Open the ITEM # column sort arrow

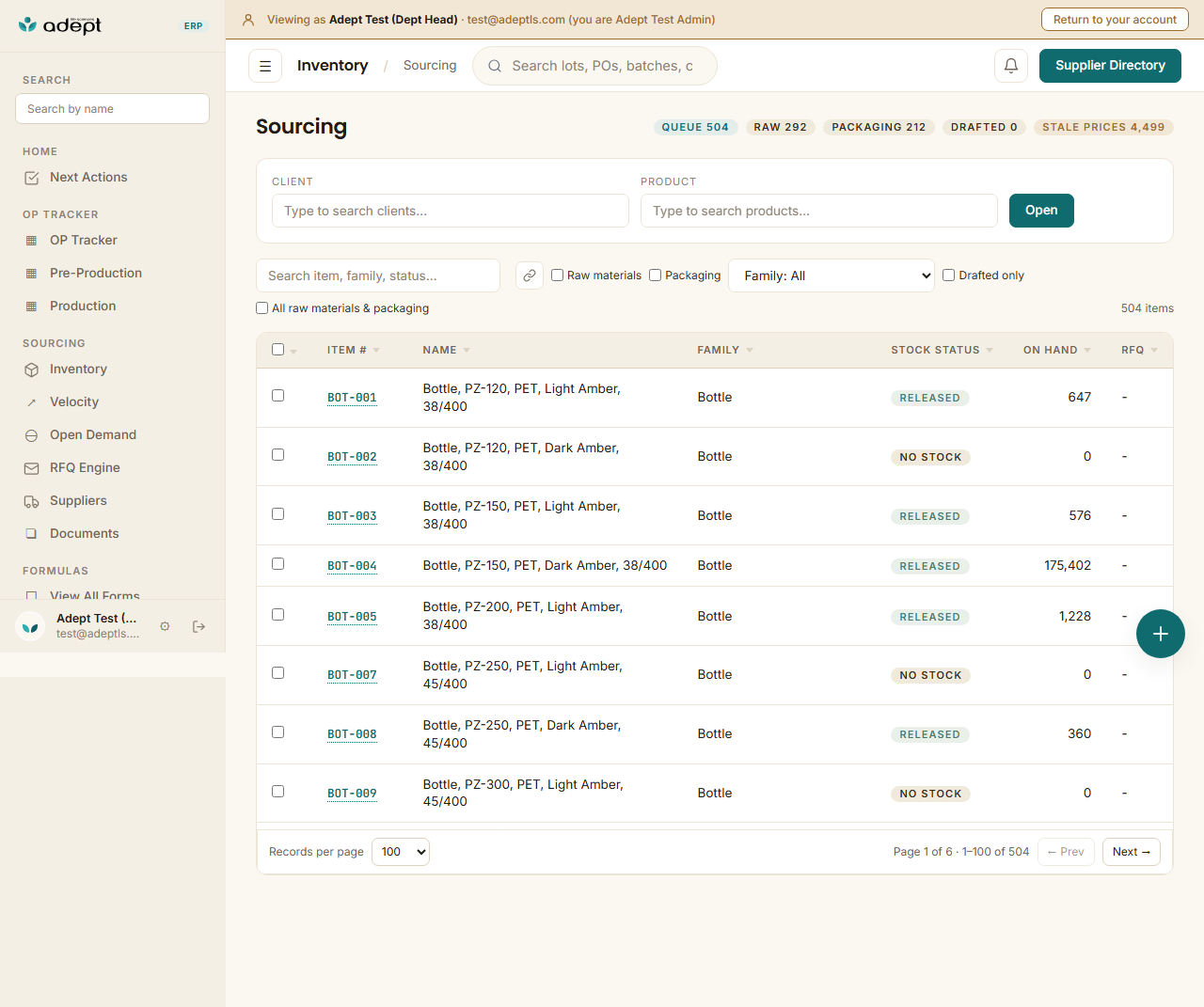(x=376, y=351)
